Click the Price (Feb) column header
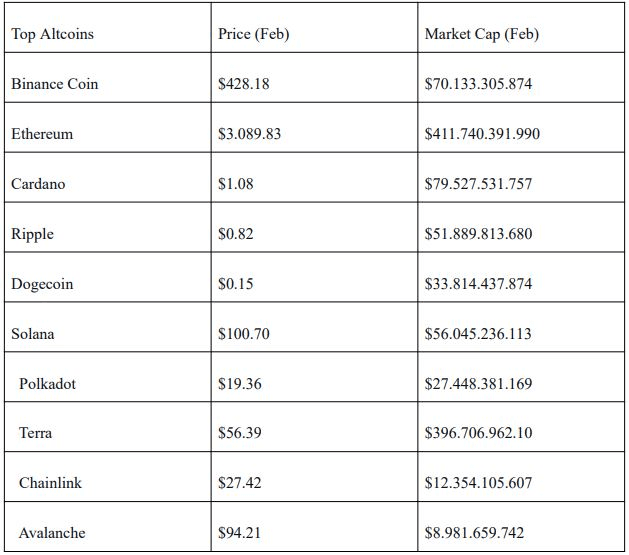The height and width of the screenshot is (555, 629). pyautogui.click(x=253, y=34)
